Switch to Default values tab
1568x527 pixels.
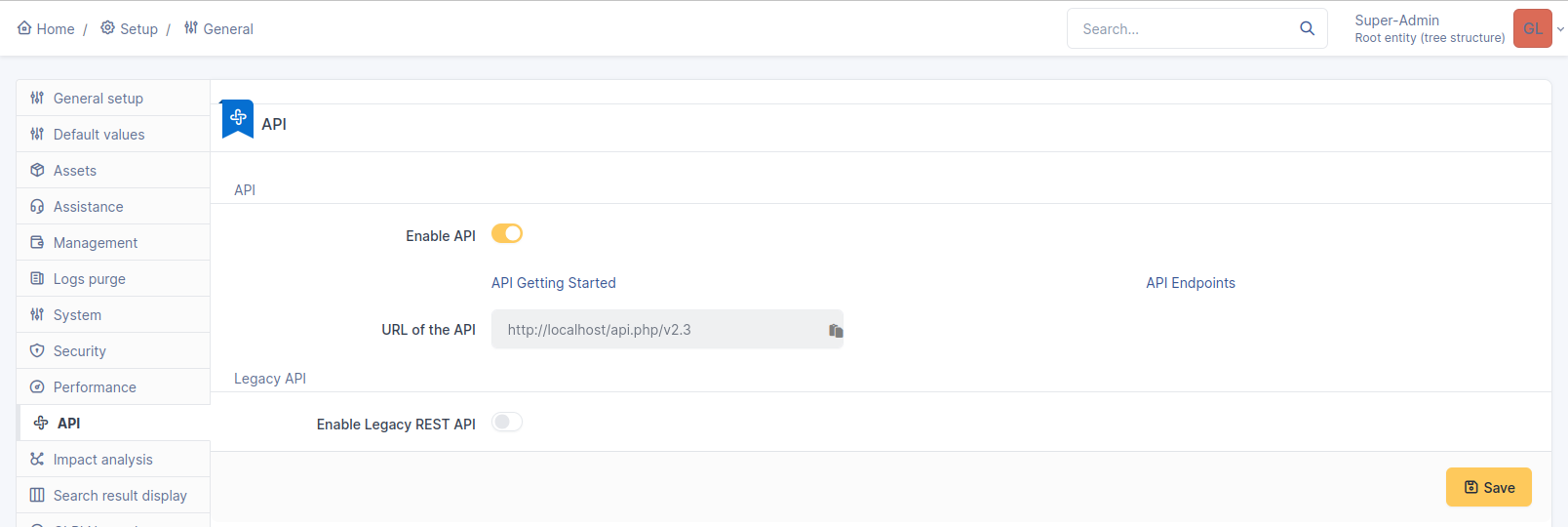(x=113, y=134)
